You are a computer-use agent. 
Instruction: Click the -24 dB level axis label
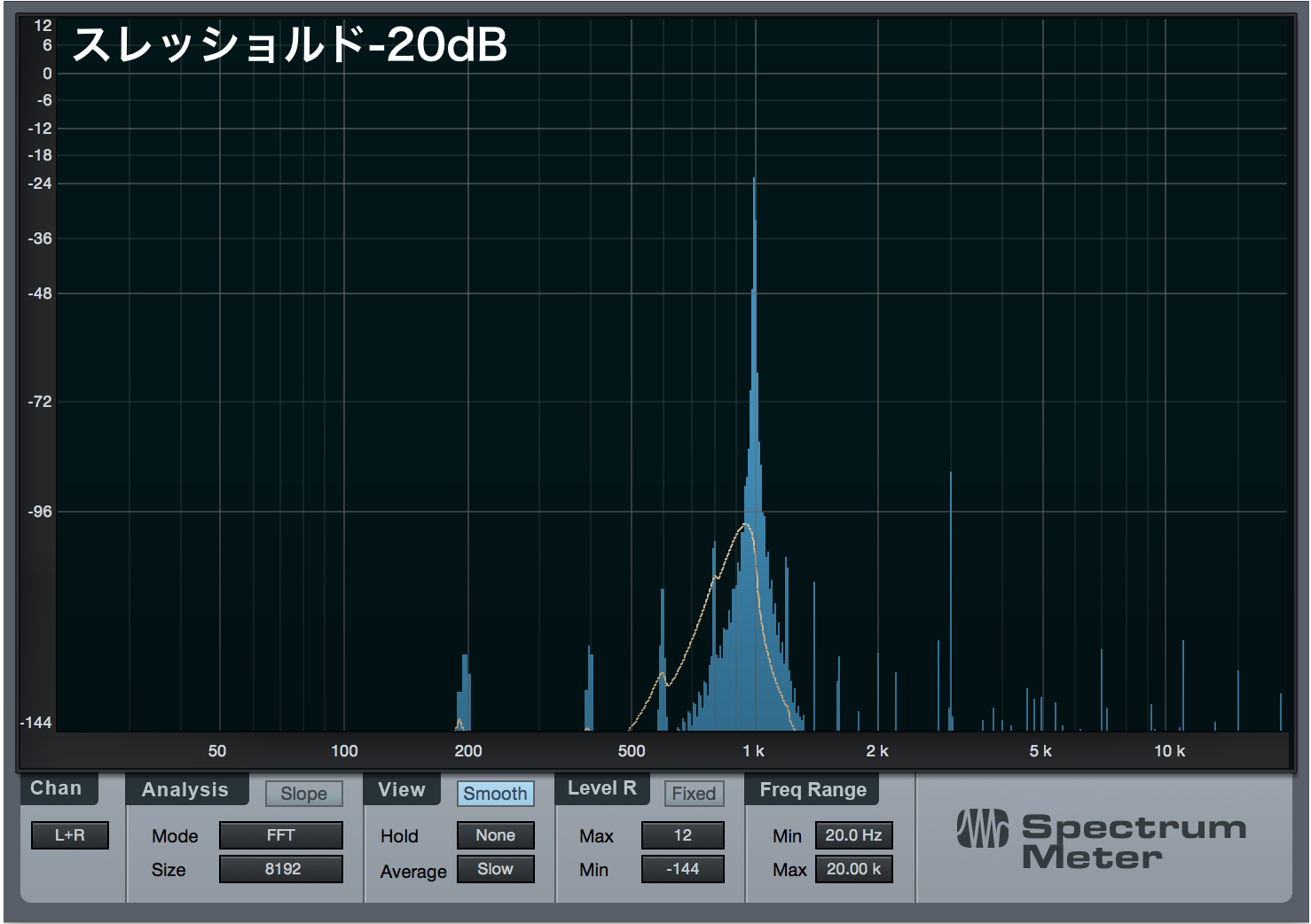click(x=40, y=184)
